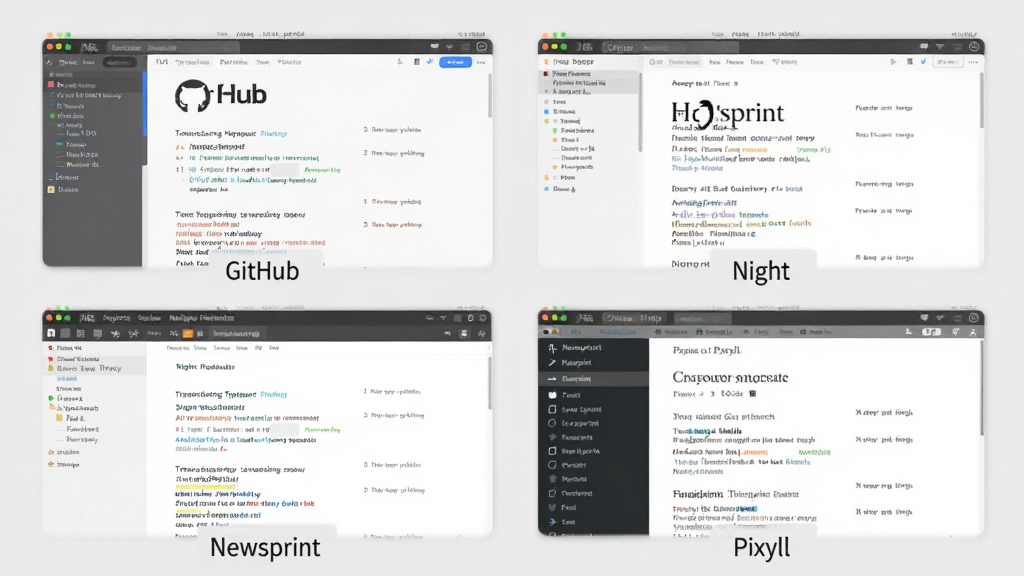The width and height of the screenshot is (1024, 576).
Task: Click the blue button in GitHub window toolbar
Action: tap(455, 62)
